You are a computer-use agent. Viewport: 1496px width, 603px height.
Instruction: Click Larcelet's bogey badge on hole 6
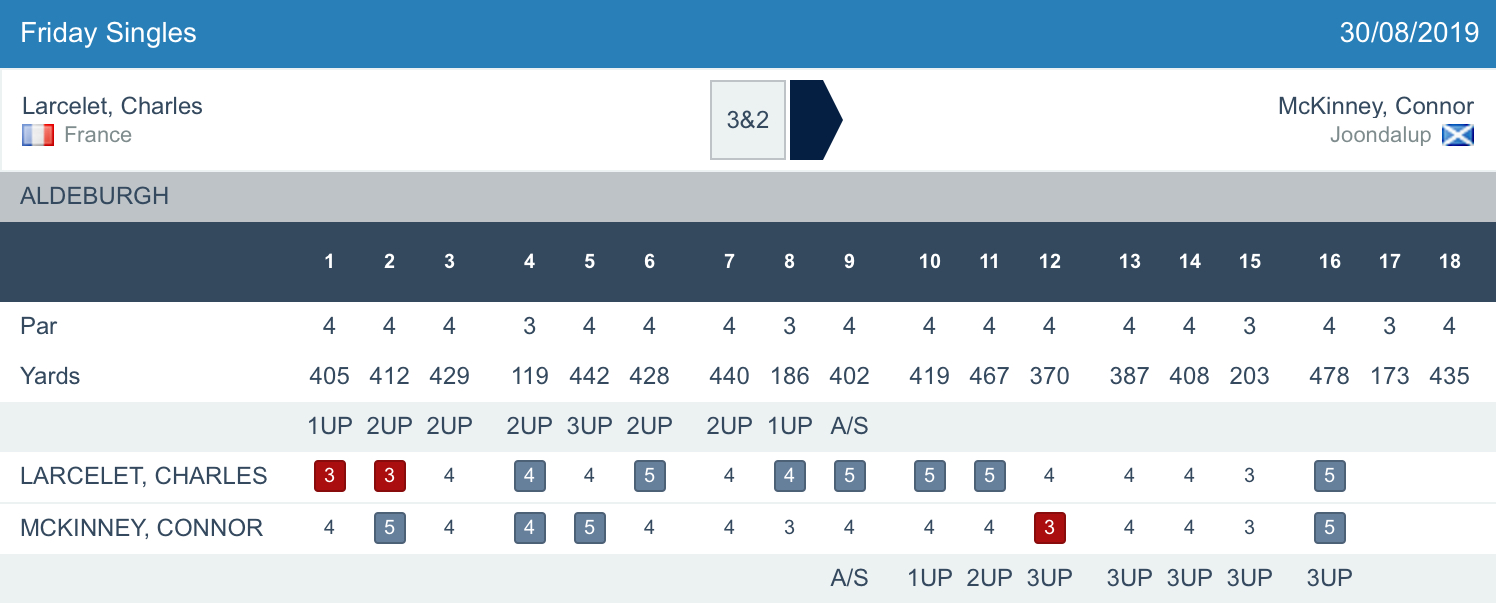pos(649,476)
